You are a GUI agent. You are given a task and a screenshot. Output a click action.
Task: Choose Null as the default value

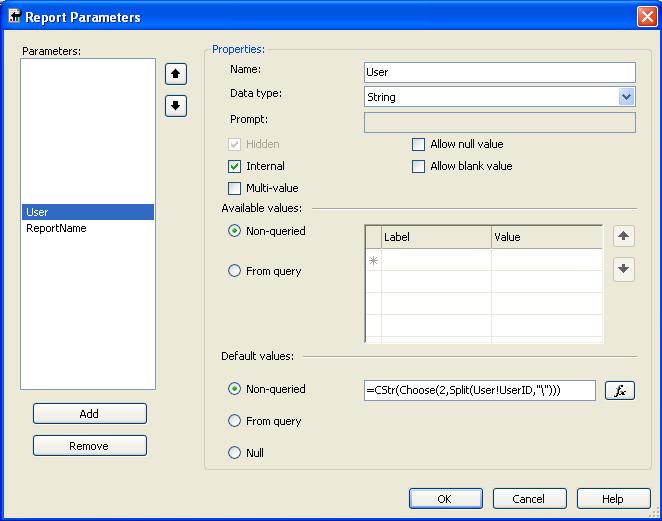click(x=235, y=453)
